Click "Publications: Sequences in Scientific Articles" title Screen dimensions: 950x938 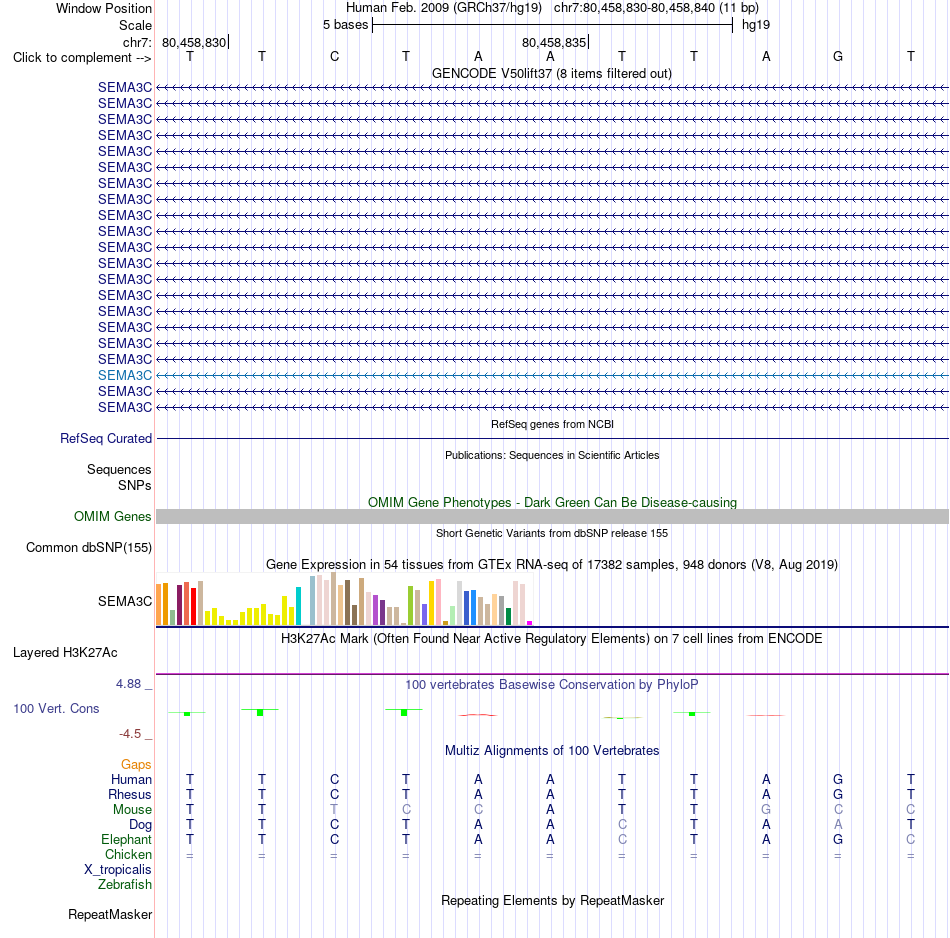[552, 455]
